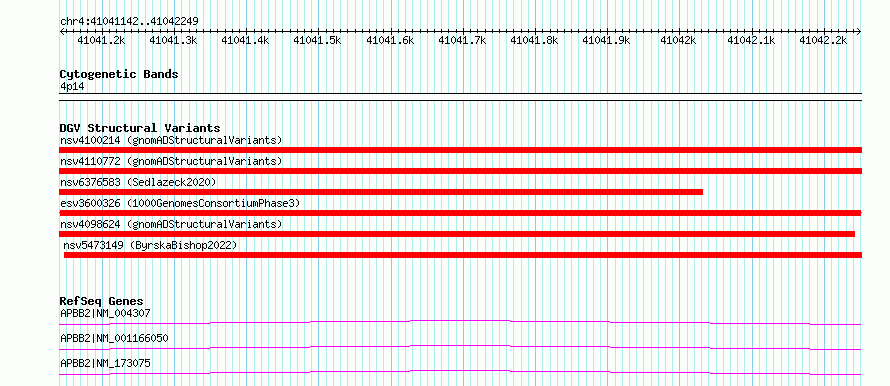
Task: Open the nsv5473149 (ByrskaBishop2022) label
Action: [x=150, y=245]
